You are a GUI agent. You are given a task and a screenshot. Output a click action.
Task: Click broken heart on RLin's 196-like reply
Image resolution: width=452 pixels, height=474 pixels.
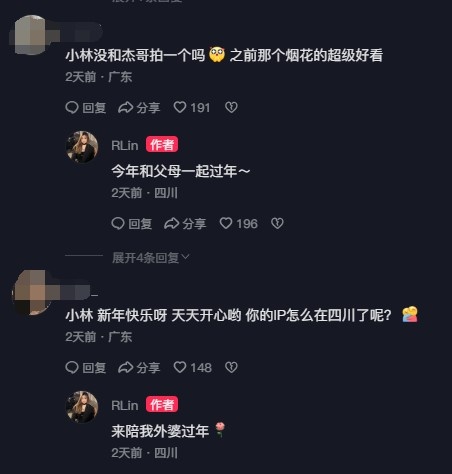[x=277, y=223]
